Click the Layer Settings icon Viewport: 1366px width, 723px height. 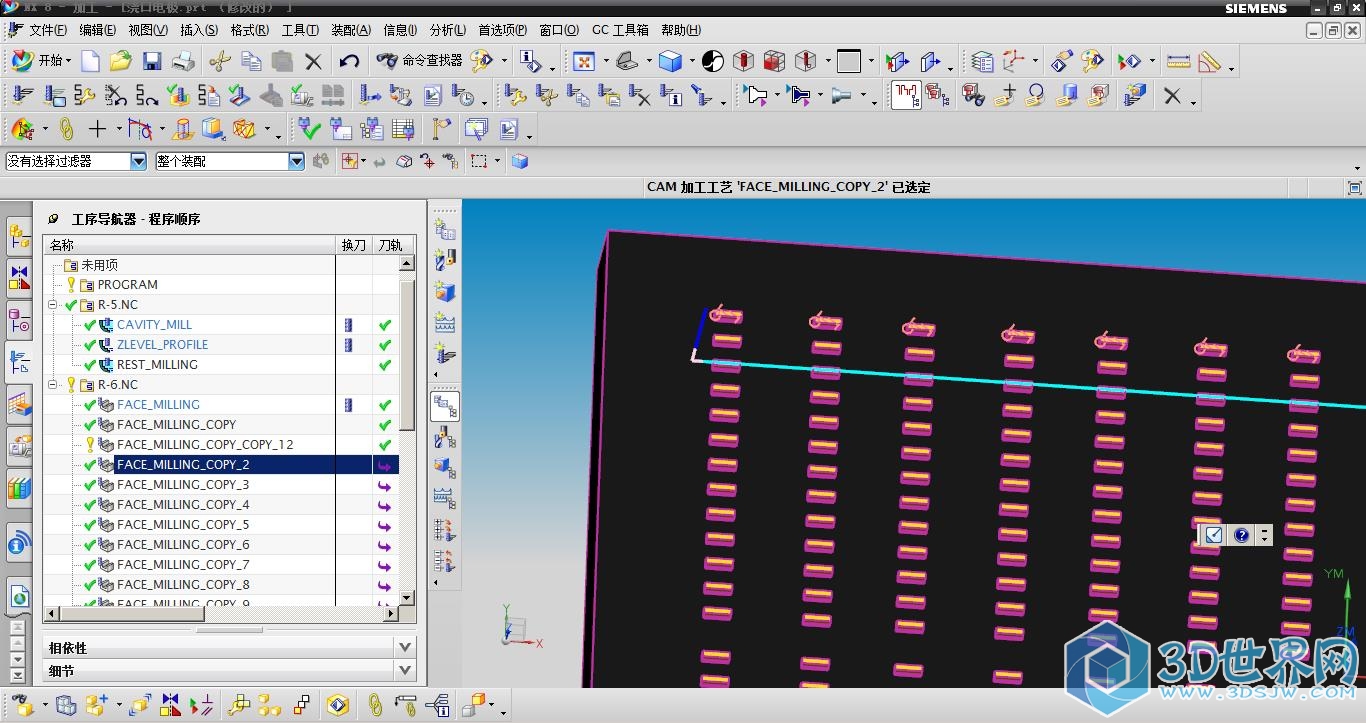point(983,61)
